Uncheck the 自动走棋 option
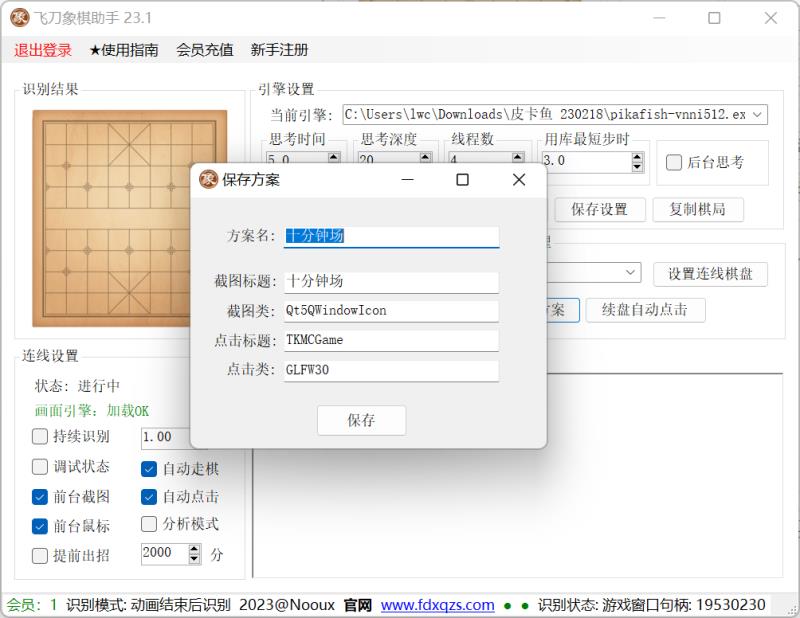Viewport: 800px width, 618px height. [149, 468]
